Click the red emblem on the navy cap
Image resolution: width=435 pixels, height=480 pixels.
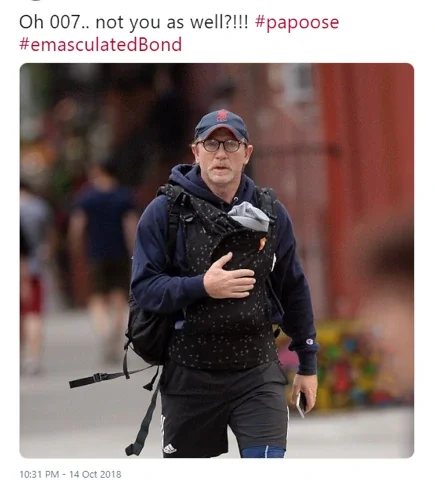coord(222,115)
